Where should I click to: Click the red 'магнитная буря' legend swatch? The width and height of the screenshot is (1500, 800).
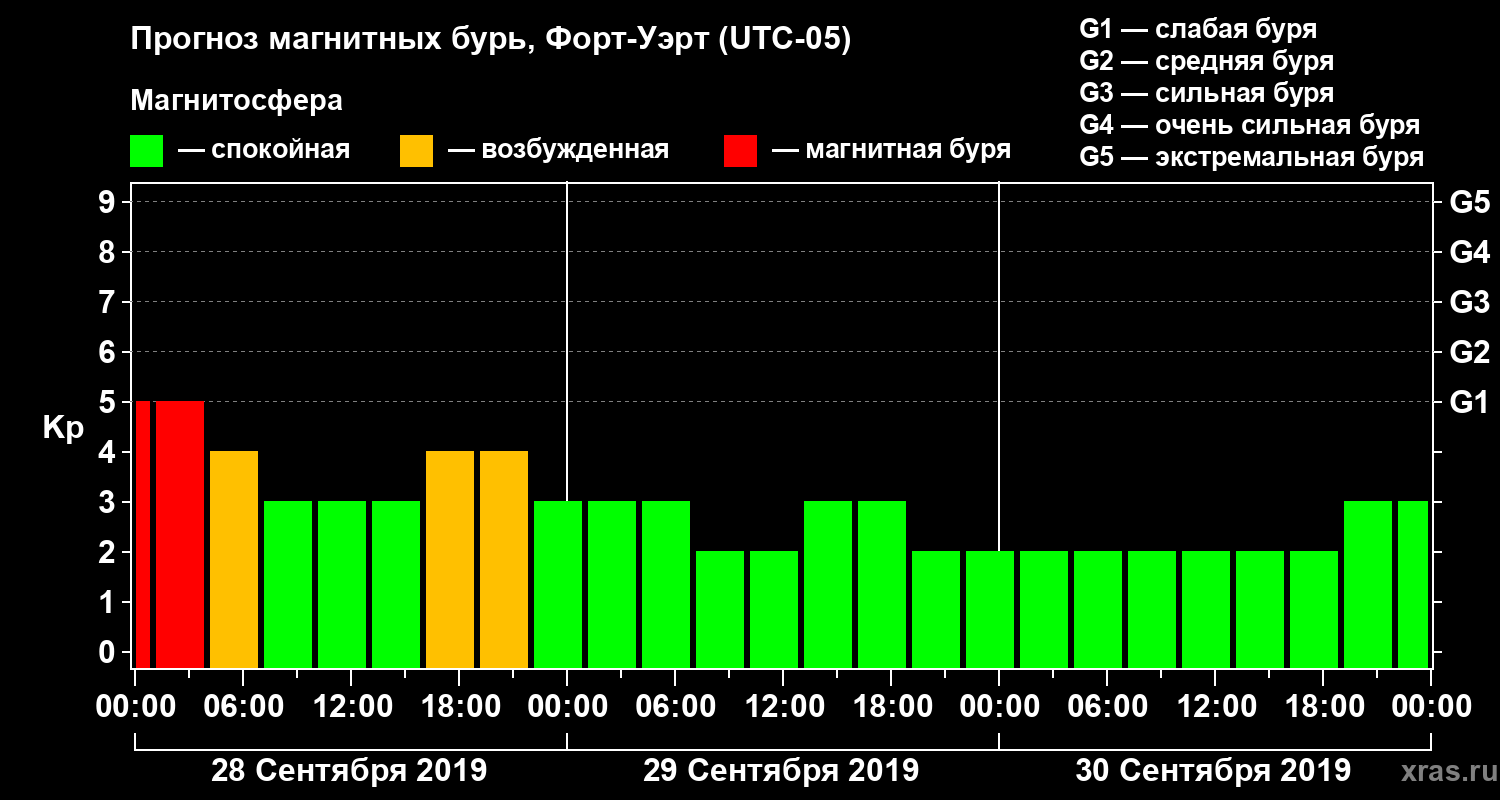pyautogui.click(x=740, y=151)
